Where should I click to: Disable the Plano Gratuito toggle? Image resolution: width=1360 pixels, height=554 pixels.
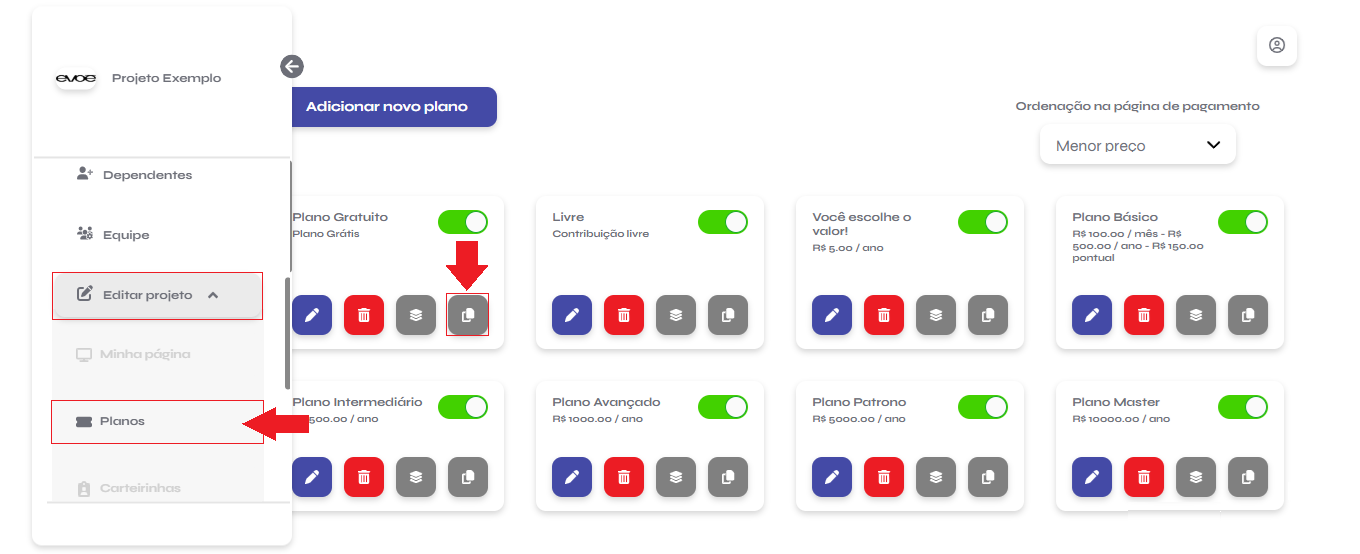tap(463, 222)
